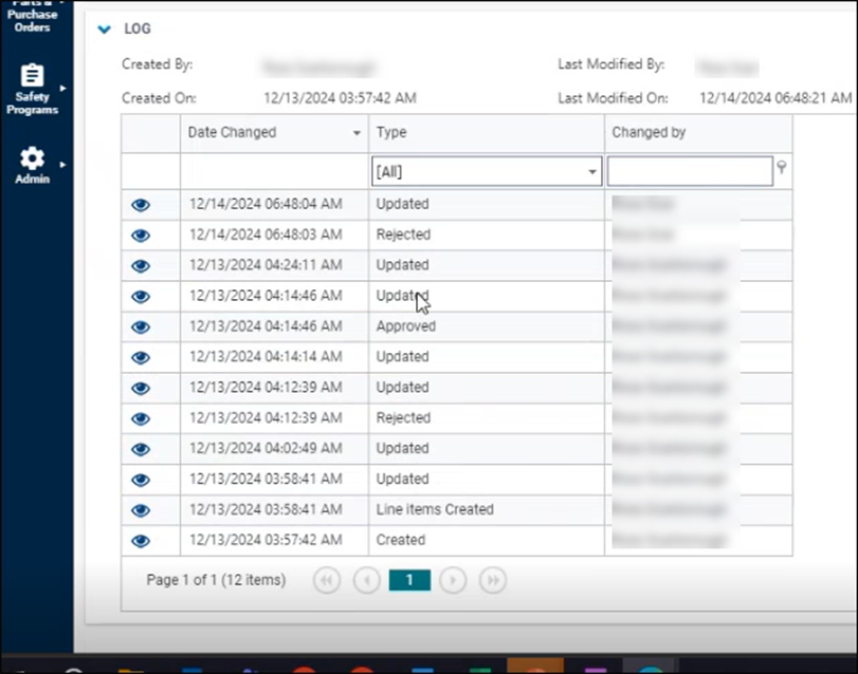Screen dimensions: 858x674
Task: Sort by Type column header
Action: tap(391, 132)
